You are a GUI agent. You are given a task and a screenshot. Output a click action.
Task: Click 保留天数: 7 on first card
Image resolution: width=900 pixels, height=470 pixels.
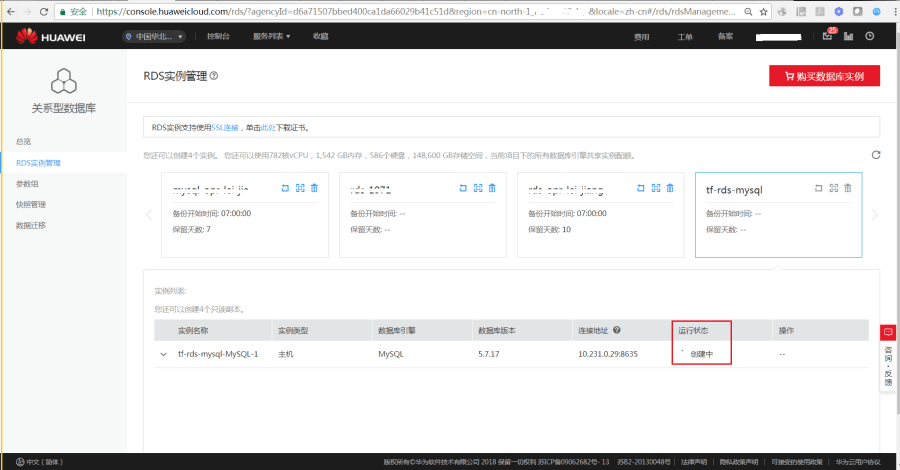click(192, 230)
